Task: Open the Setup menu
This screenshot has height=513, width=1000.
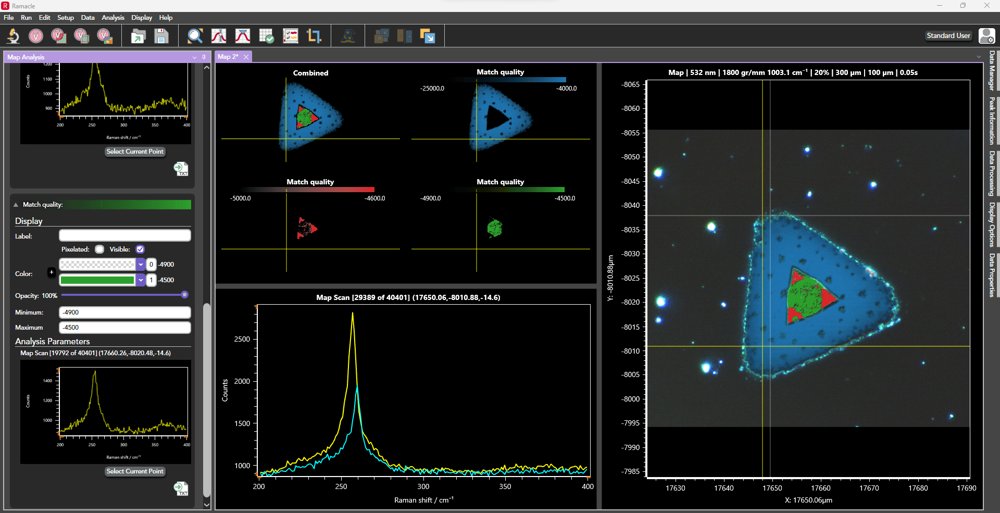Action: [x=66, y=18]
